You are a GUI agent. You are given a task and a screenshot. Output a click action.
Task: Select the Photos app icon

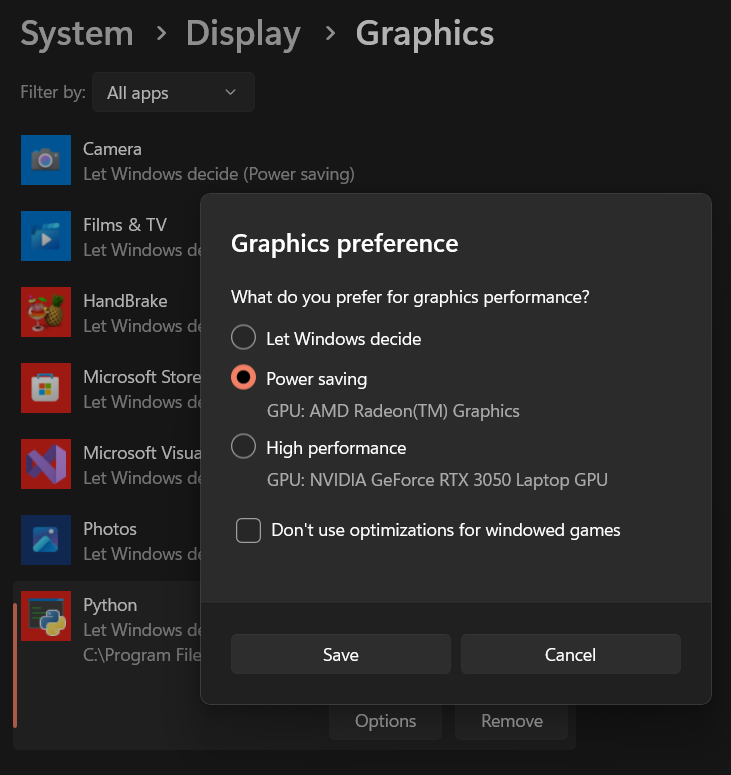pyautogui.click(x=46, y=540)
